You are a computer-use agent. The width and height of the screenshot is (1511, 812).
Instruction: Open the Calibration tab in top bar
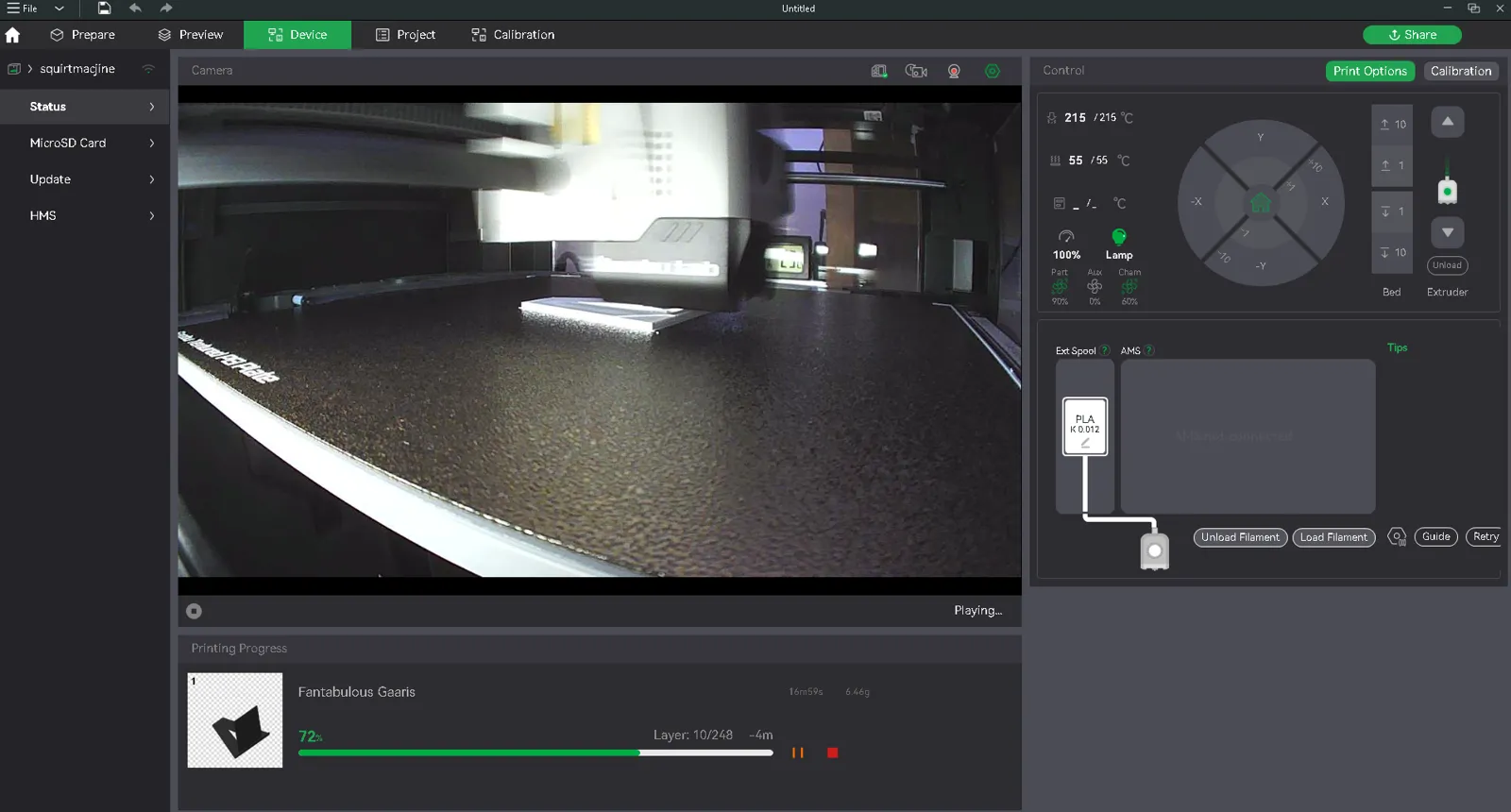coord(513,35)
